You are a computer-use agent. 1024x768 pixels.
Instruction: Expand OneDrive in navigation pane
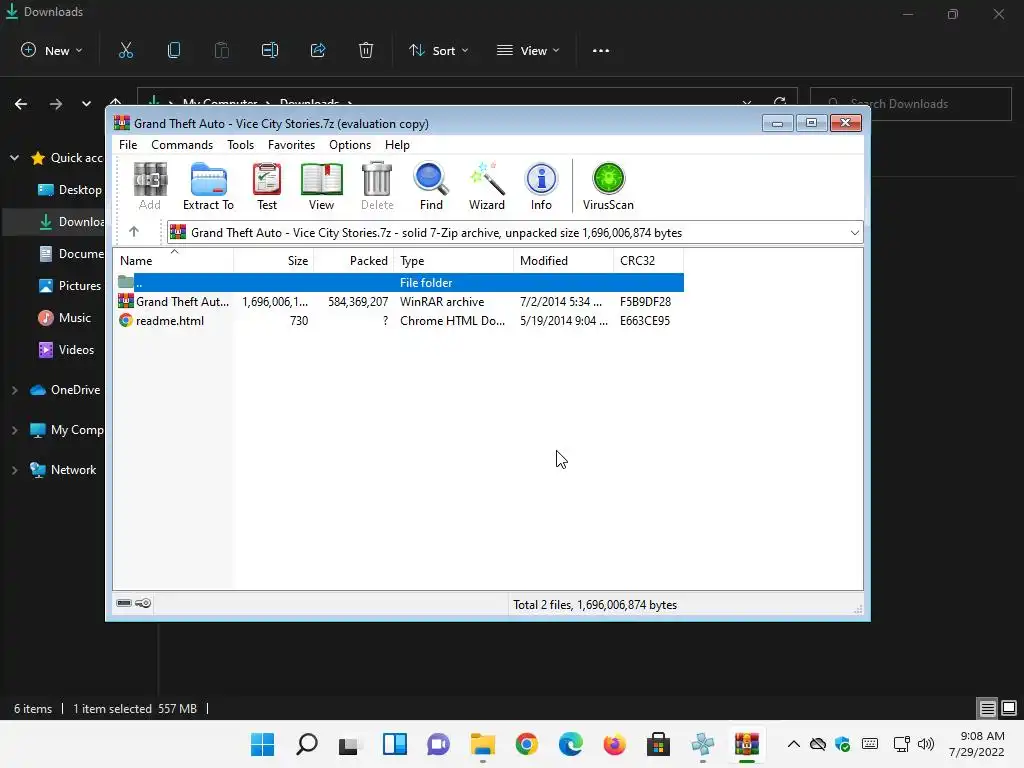[14, 390]
